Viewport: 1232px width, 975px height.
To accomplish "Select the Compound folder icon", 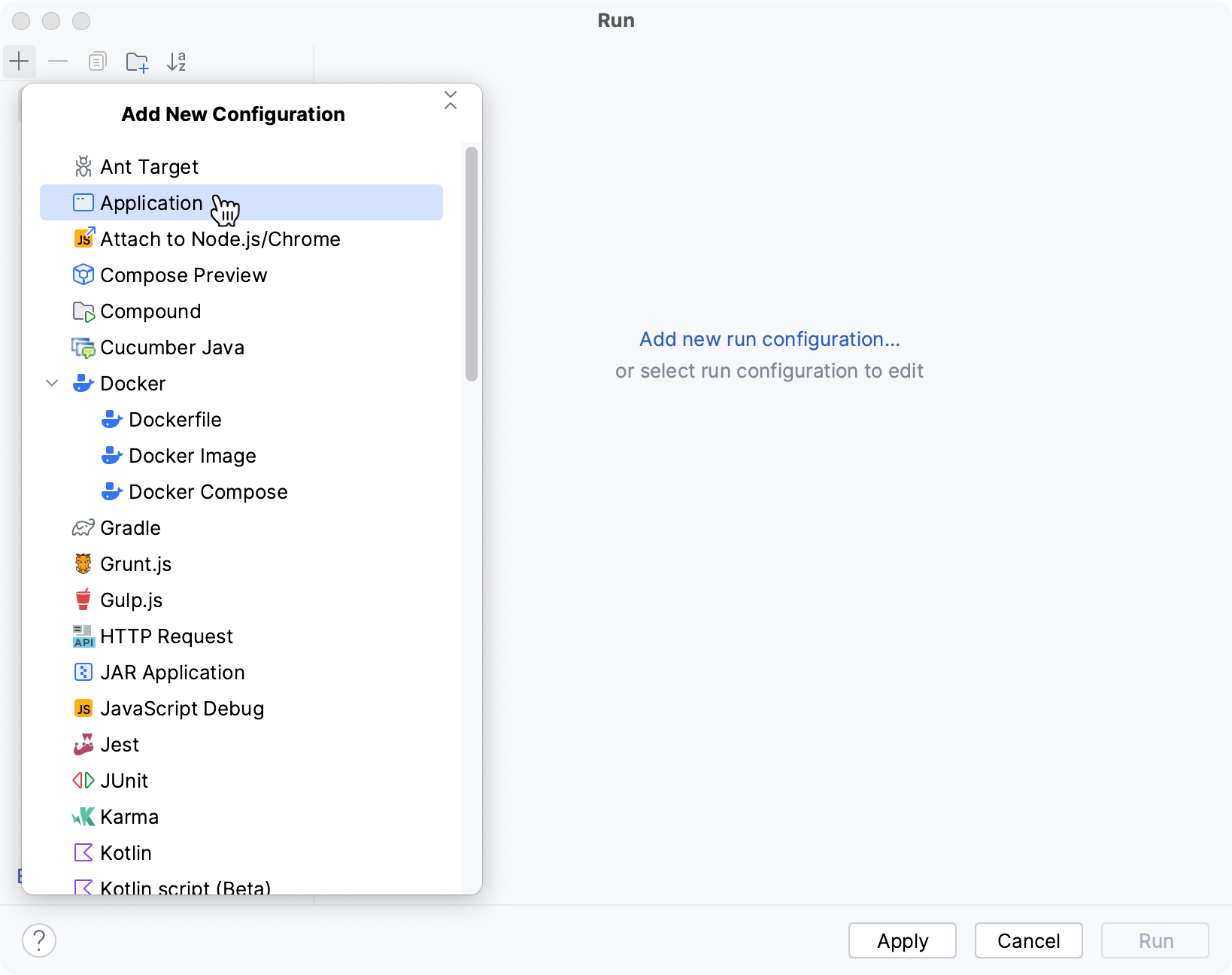I will pos(83,311).
